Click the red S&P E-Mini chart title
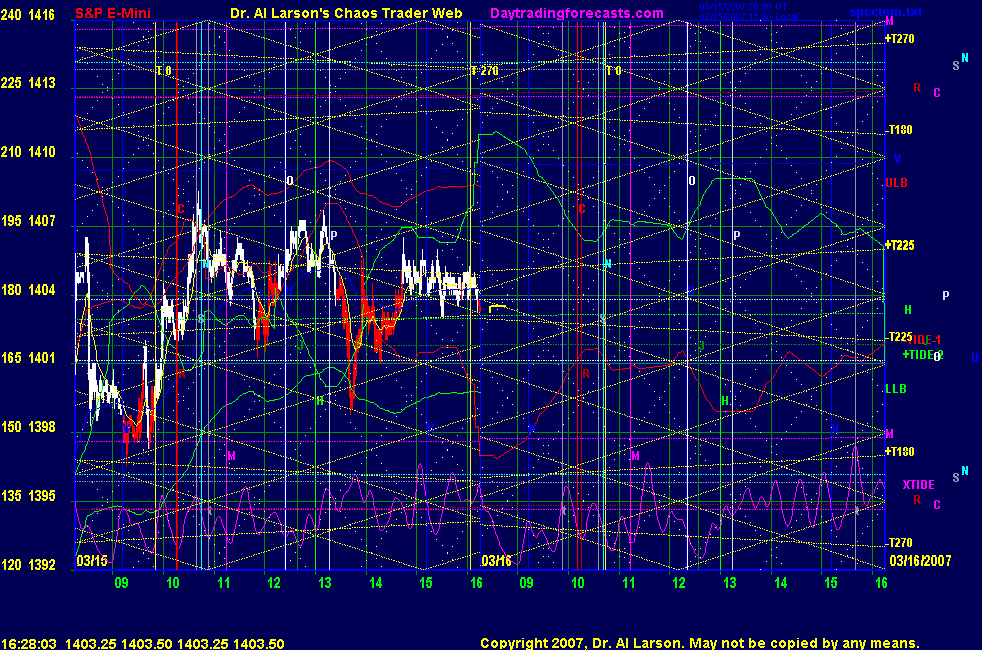Viewport: 982px width, 650px height. point(113,13)
